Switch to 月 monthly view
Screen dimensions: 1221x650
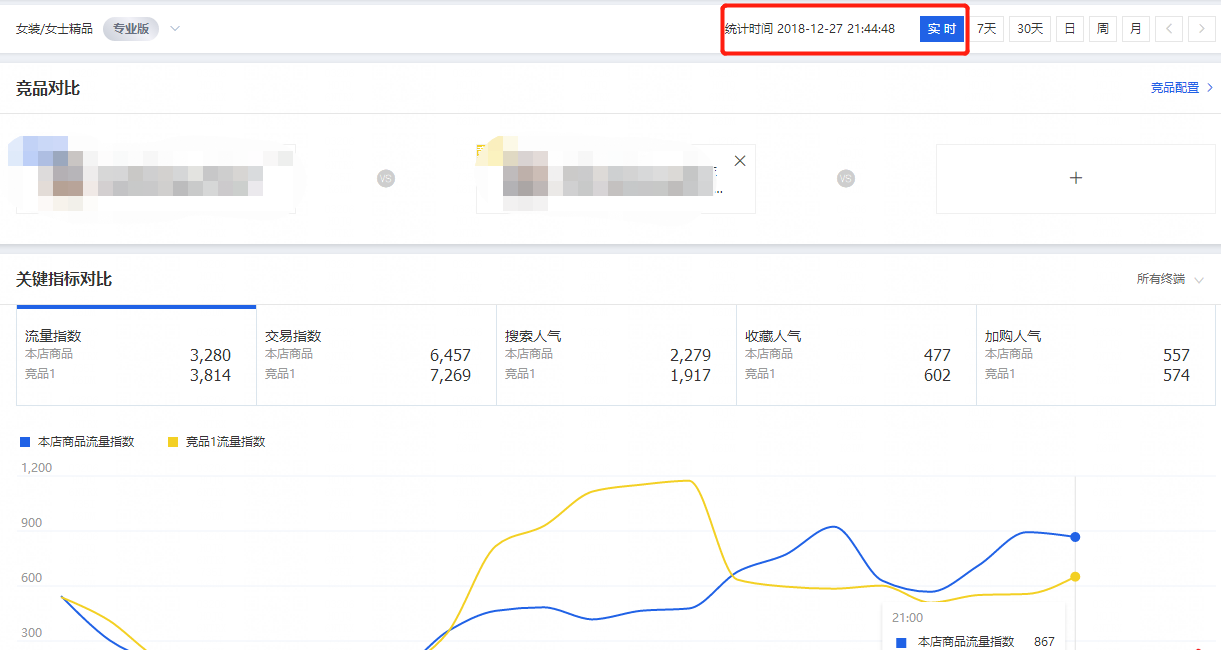pyautogui.click(x=1135, y=28)
